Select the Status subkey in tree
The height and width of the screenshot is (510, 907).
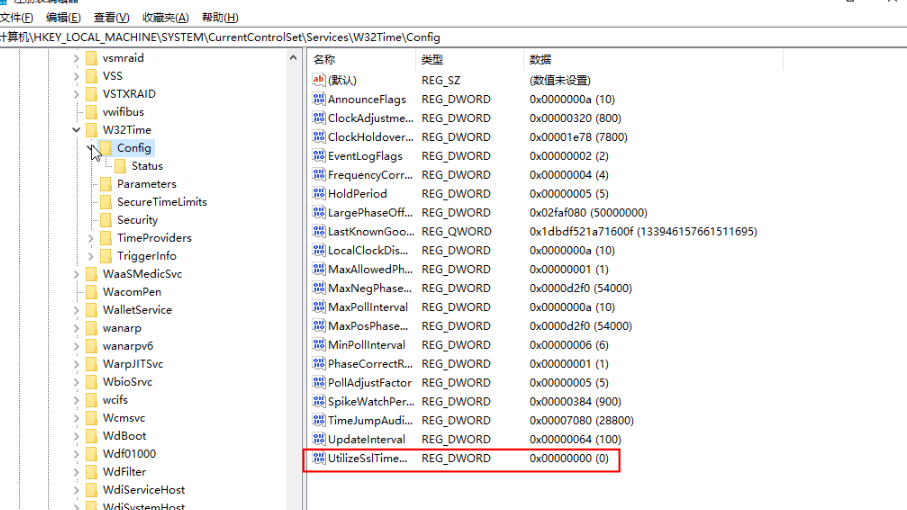(146, 166)
